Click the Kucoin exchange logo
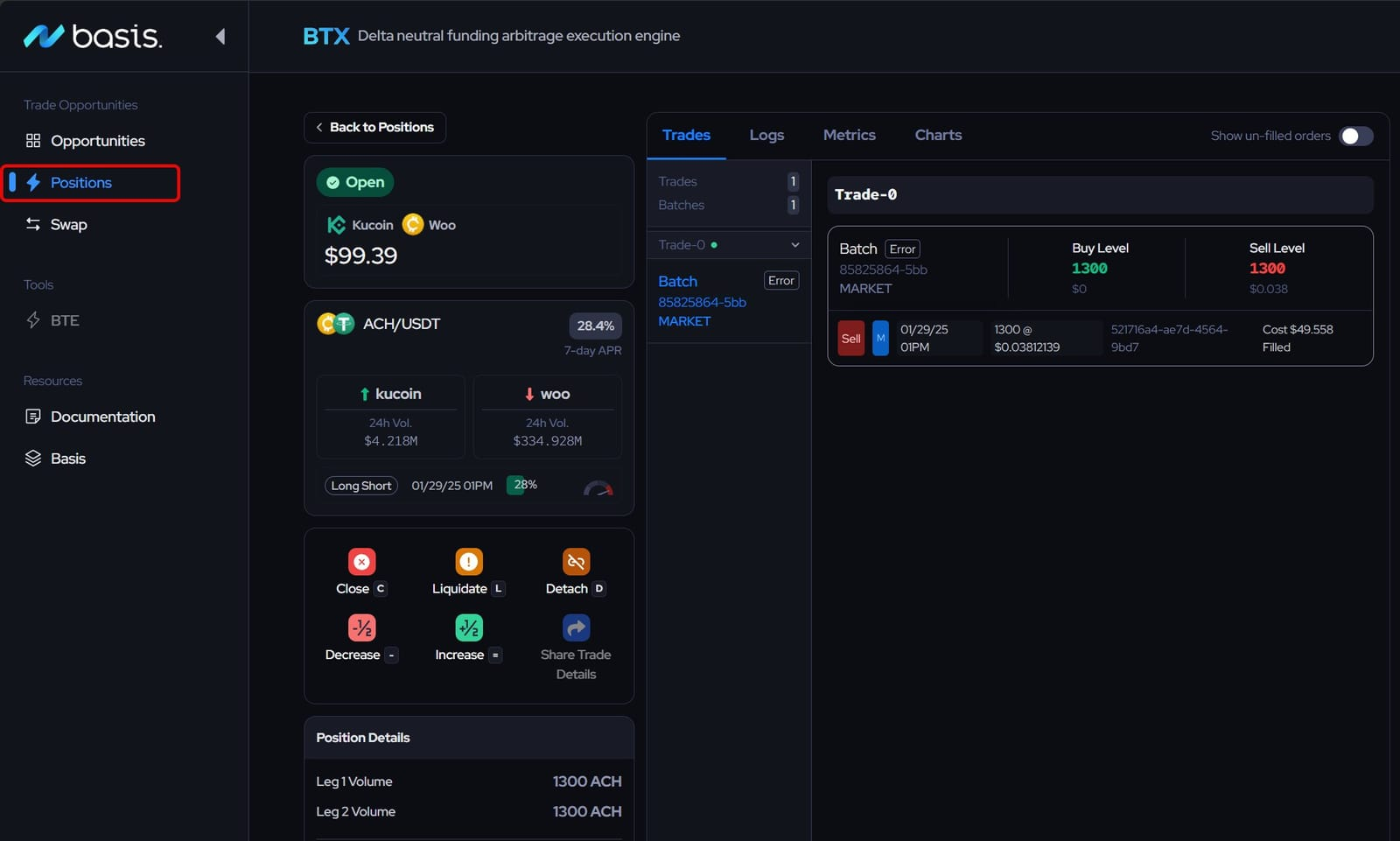Image resolution: width=1400 pixels, height=841 pixels. (336, 225)
